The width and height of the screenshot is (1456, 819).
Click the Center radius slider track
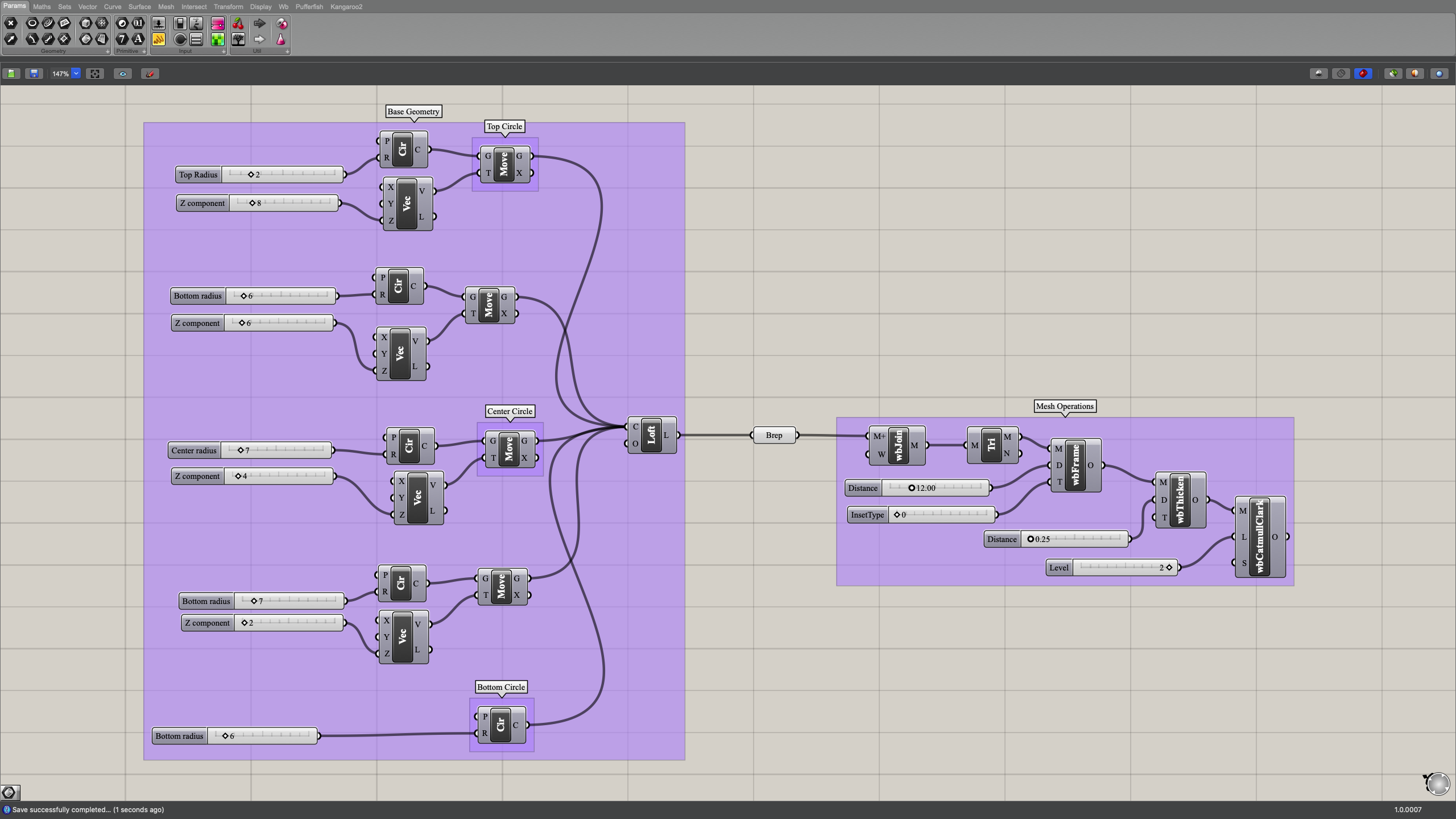276,450
